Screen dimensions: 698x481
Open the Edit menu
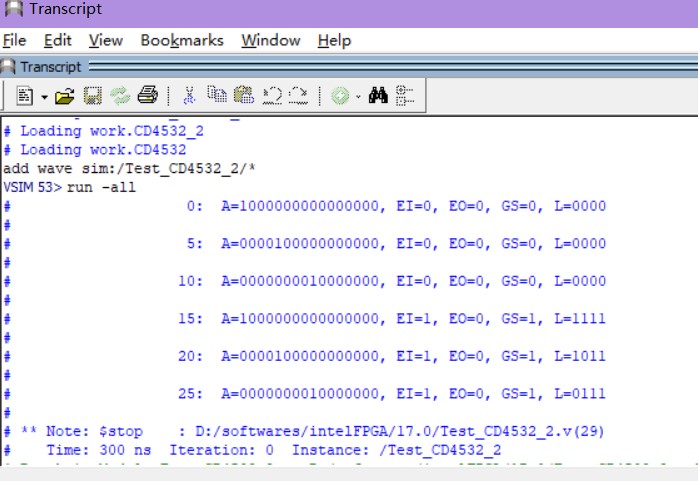pyautogui.click(x=57, y=40)
